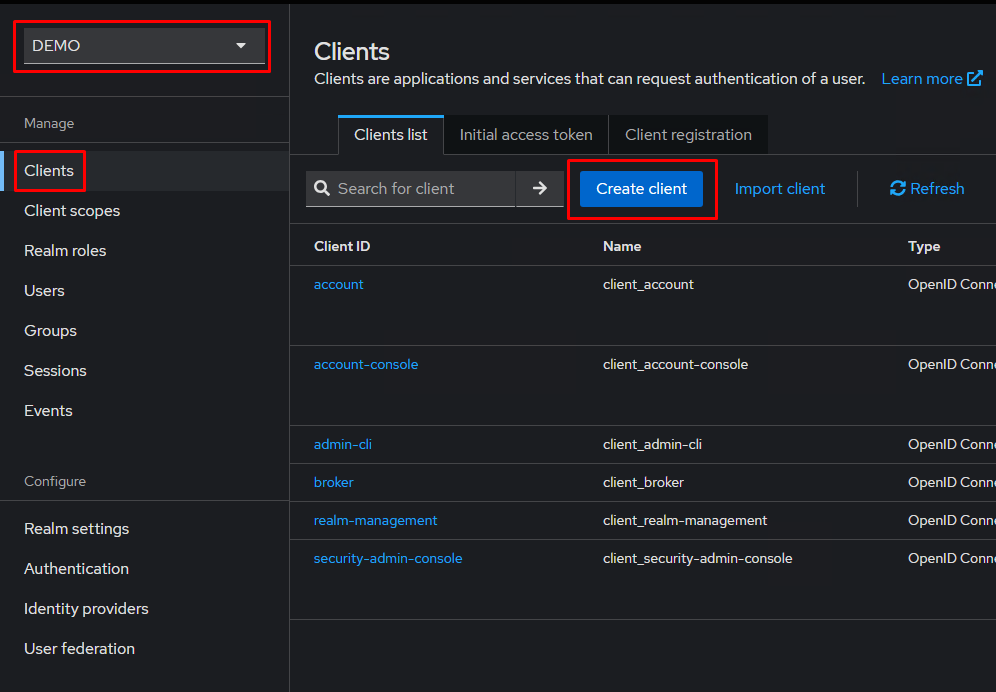Open the admin-cli client
The width and height of the screenshot is (996, 692).
click(343, 444)
